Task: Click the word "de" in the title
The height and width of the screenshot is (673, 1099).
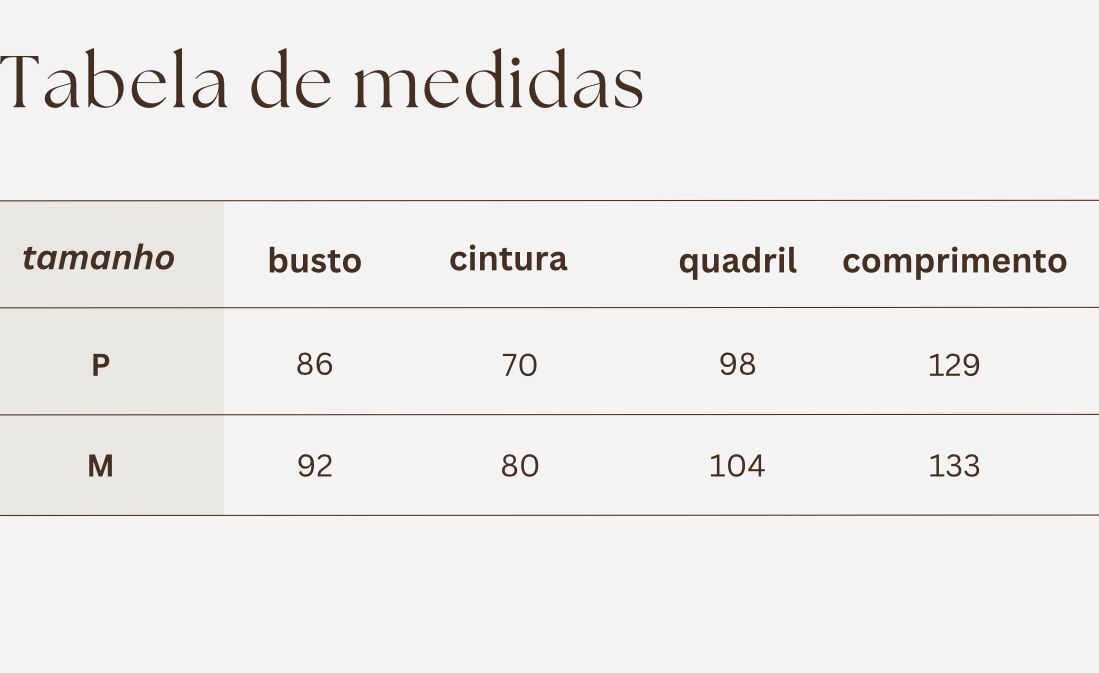Action: point(290,82)
